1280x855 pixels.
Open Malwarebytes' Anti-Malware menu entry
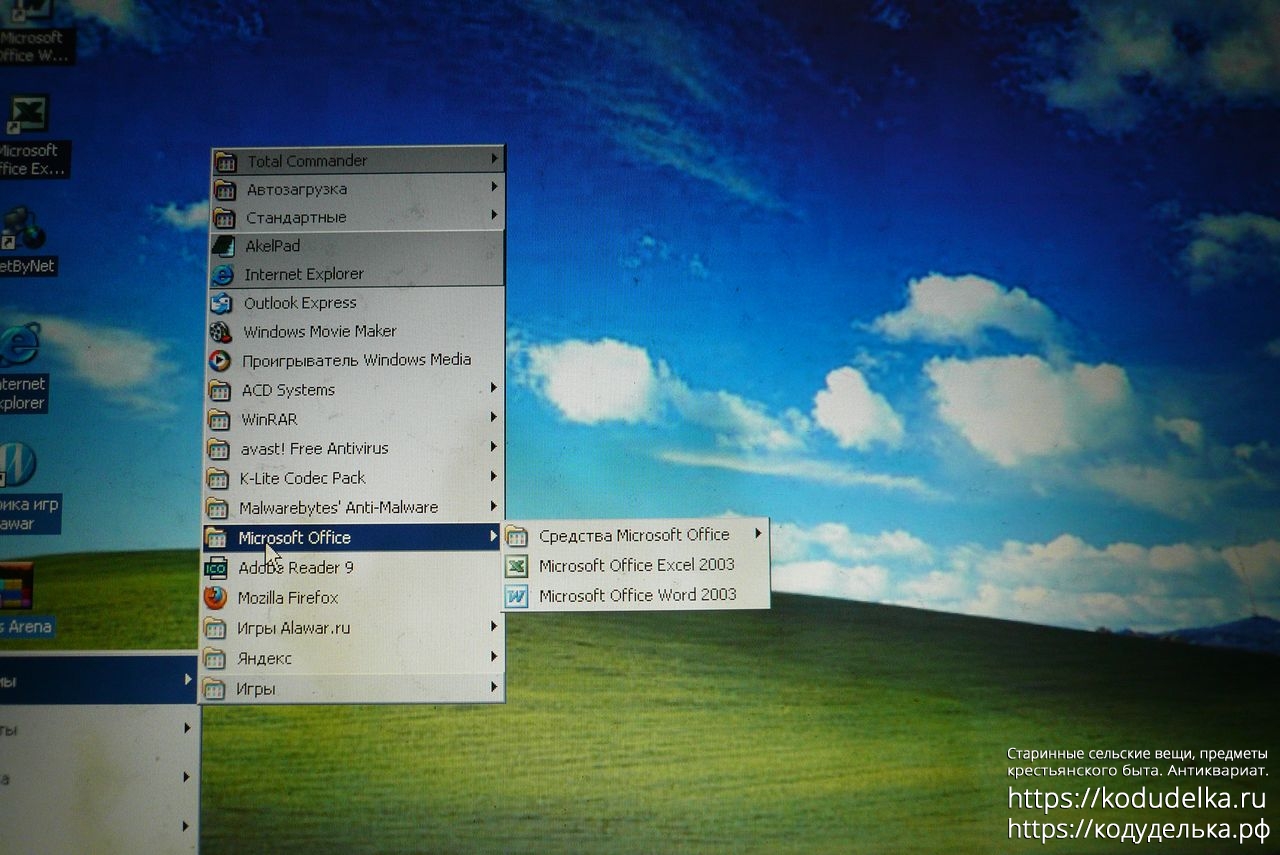coord(338,507)
